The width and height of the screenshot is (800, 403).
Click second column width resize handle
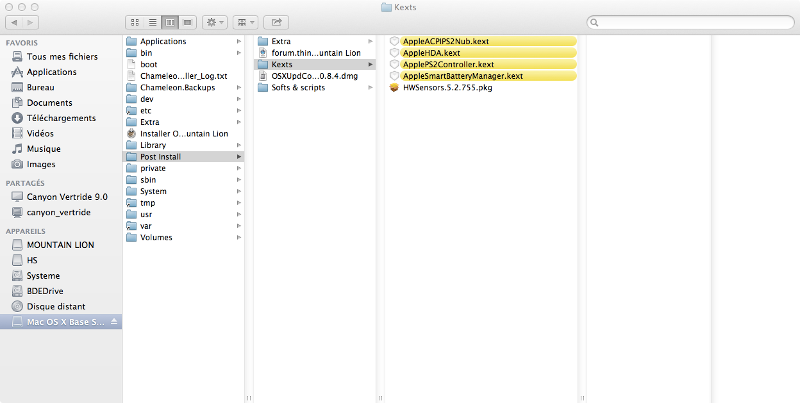(380, 398)
